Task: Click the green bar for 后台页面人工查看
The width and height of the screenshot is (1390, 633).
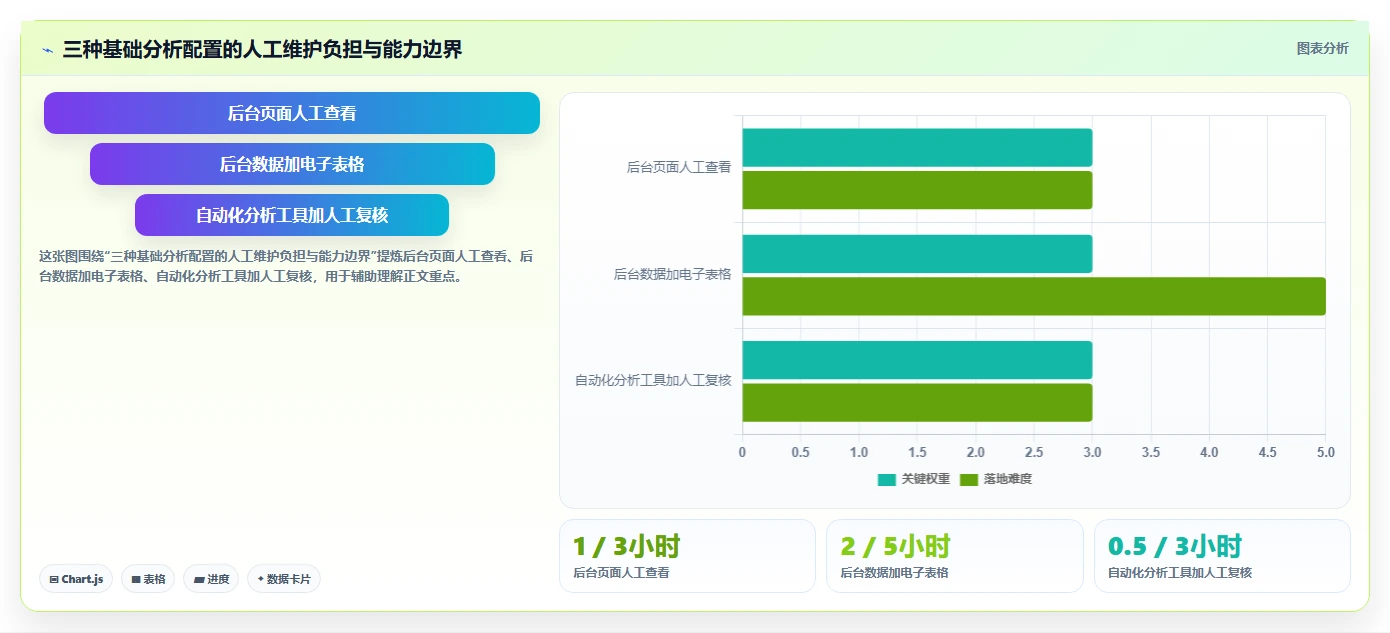Action: (917, 190)
